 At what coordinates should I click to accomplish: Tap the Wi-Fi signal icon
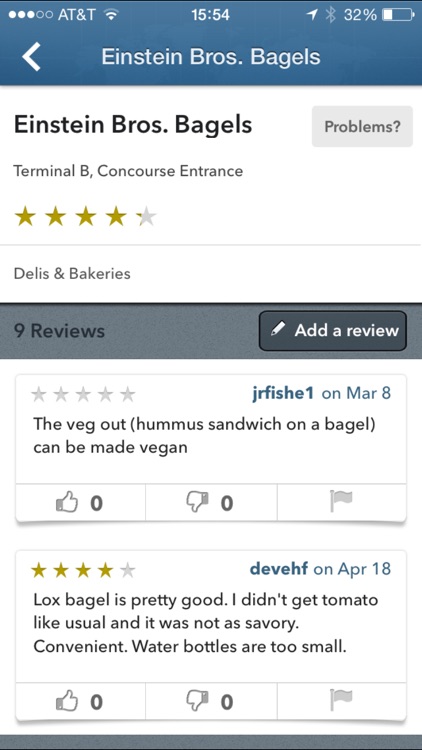tap(111, 15)
